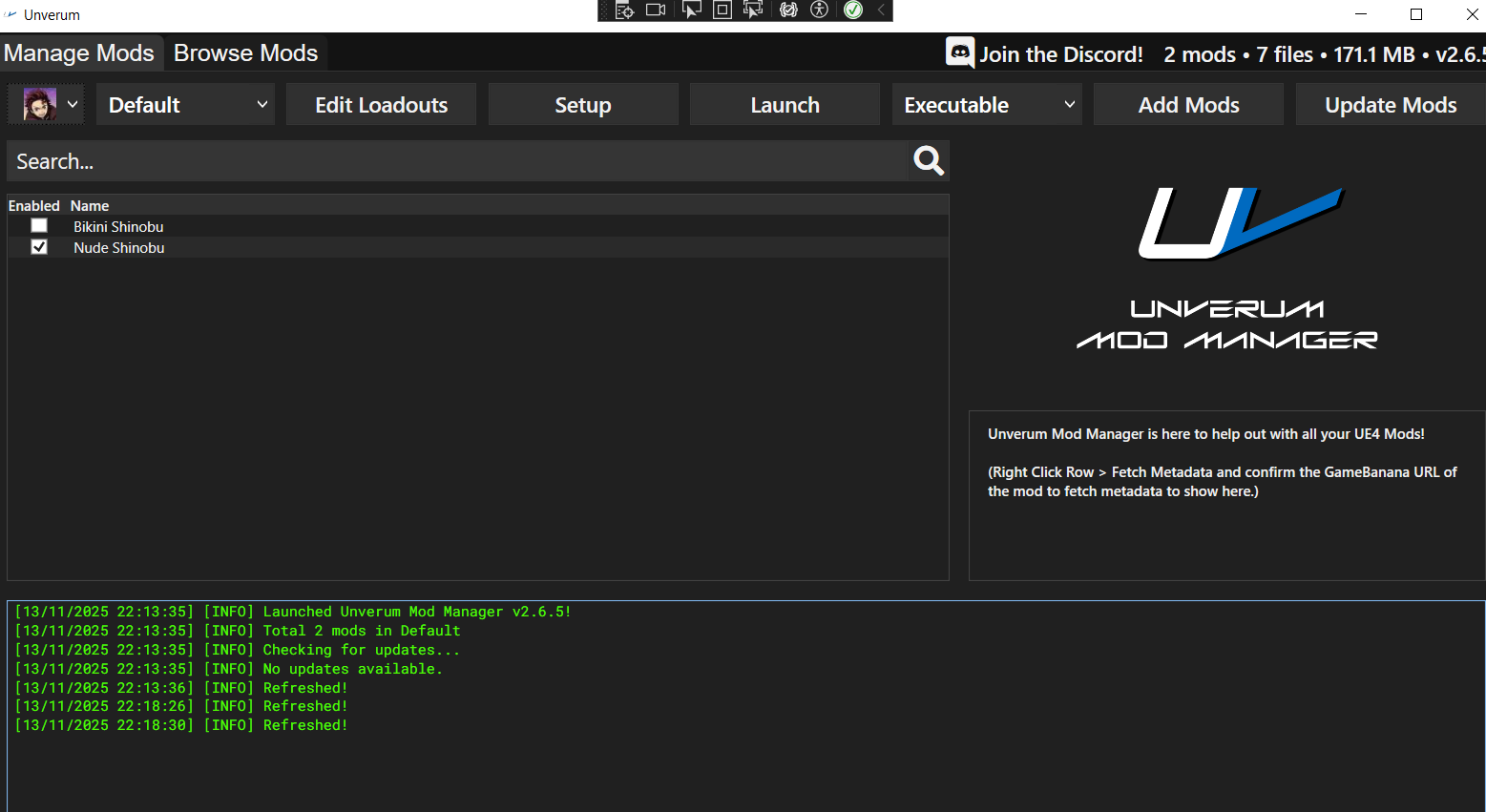This screenshot has width=1486, height=812.
Task: Follow the Join the Discord! link
Action: point(1061,54)
